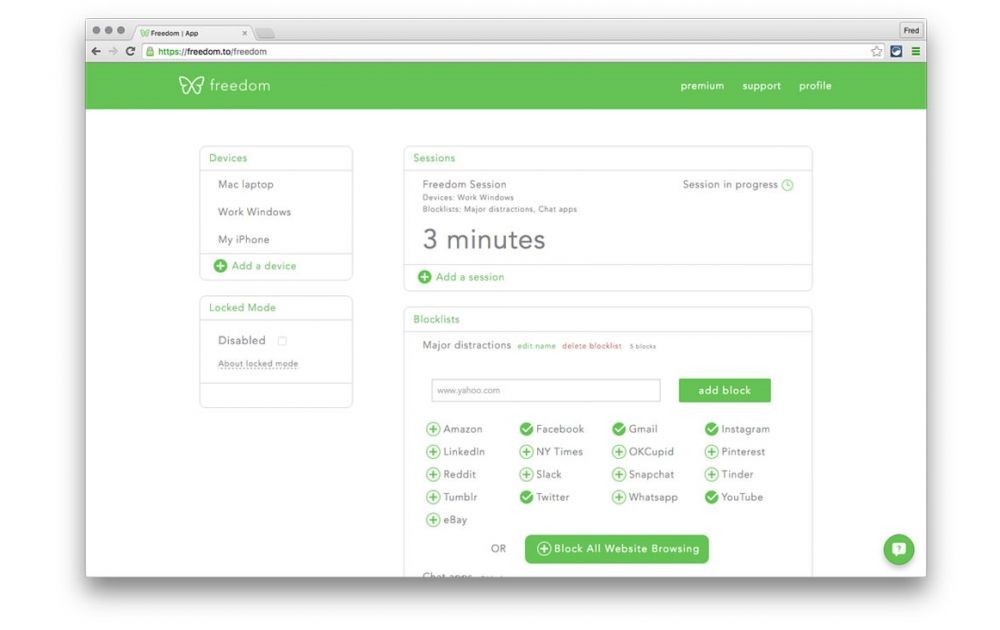Open the premium page
This screenshot has width=1000, height=630.
coord(702,86)
